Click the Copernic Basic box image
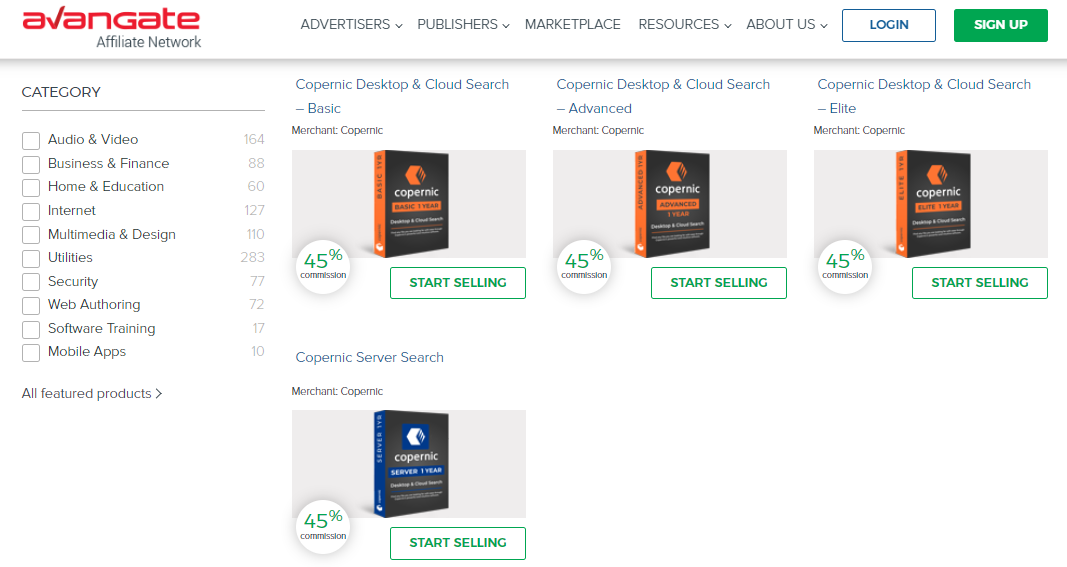The image size is (1067, 567). click(x=409, y=204)
